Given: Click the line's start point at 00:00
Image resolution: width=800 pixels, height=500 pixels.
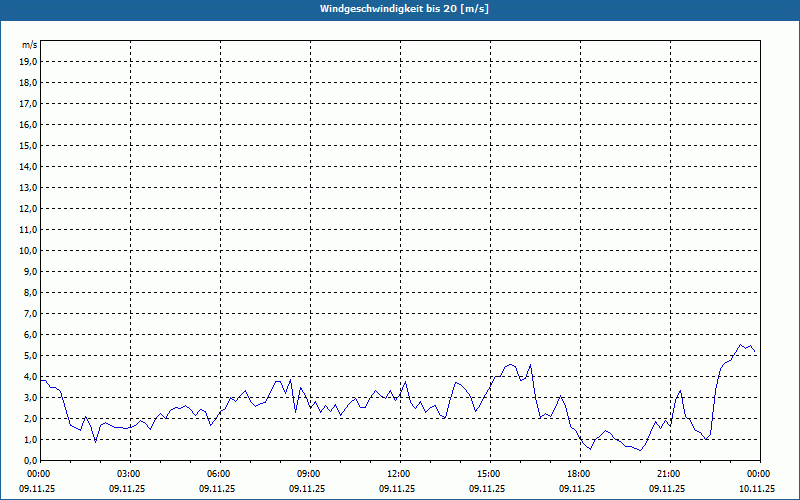Looking at the screenshot, I should 41,380.
